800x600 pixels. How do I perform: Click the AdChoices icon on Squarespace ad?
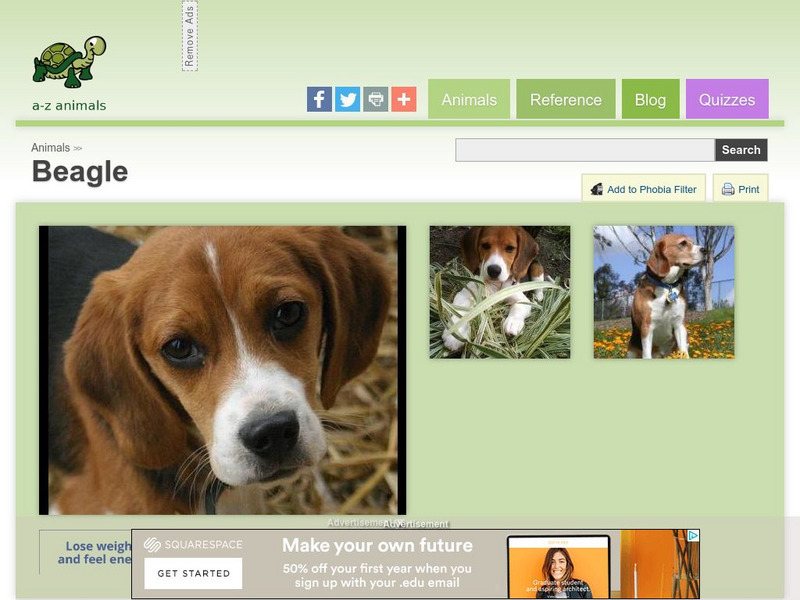coord(693,536)
